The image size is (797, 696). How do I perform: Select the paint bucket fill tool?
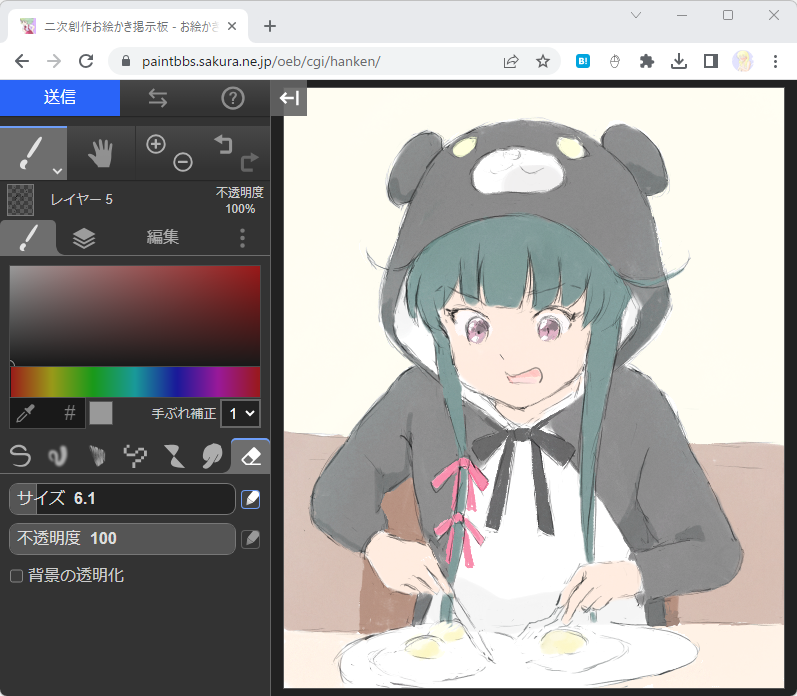coord(212,456)
